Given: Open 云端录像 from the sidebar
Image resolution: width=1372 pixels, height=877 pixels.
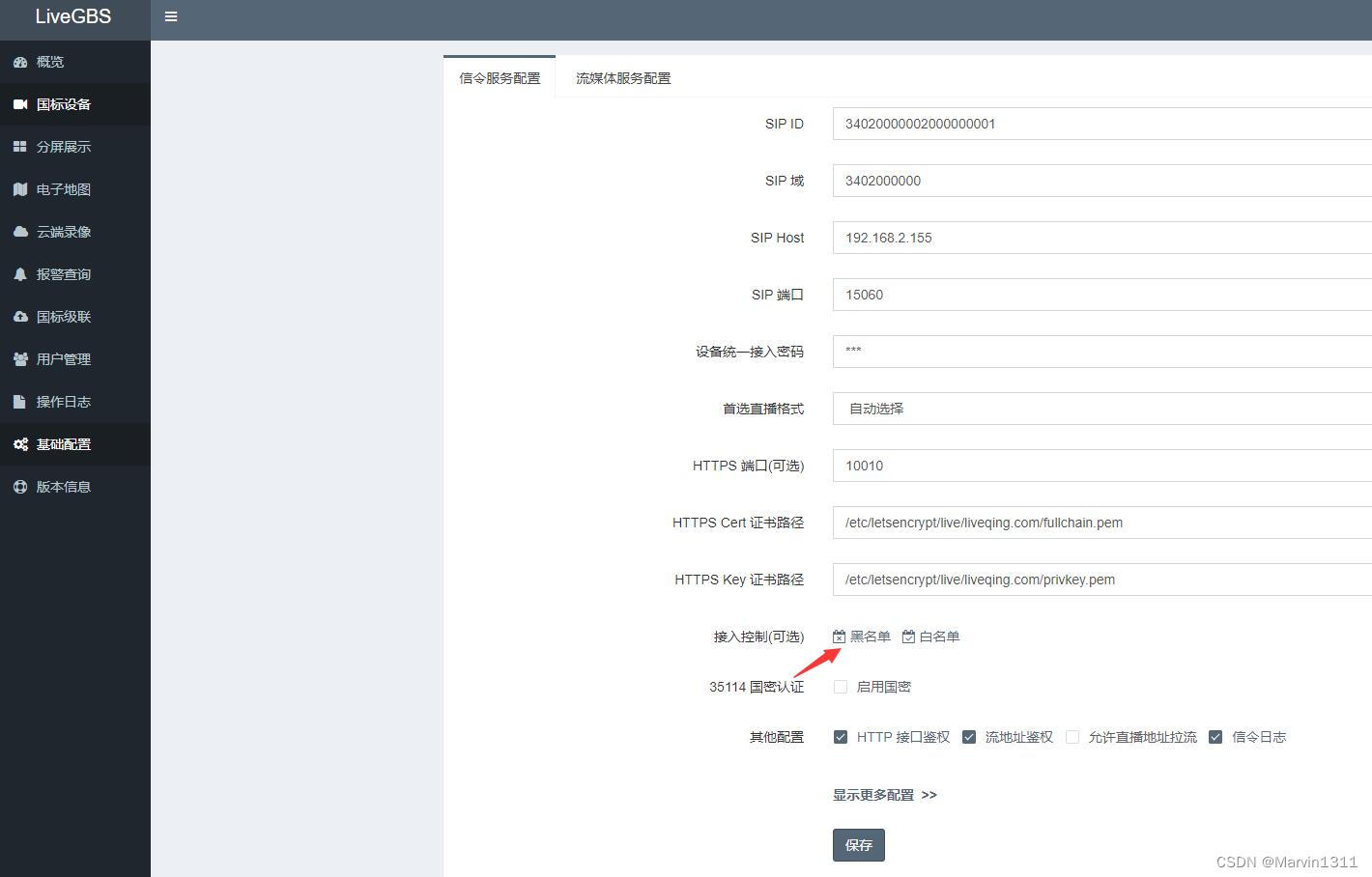Looking at the screenshot, I should (75, 232).
